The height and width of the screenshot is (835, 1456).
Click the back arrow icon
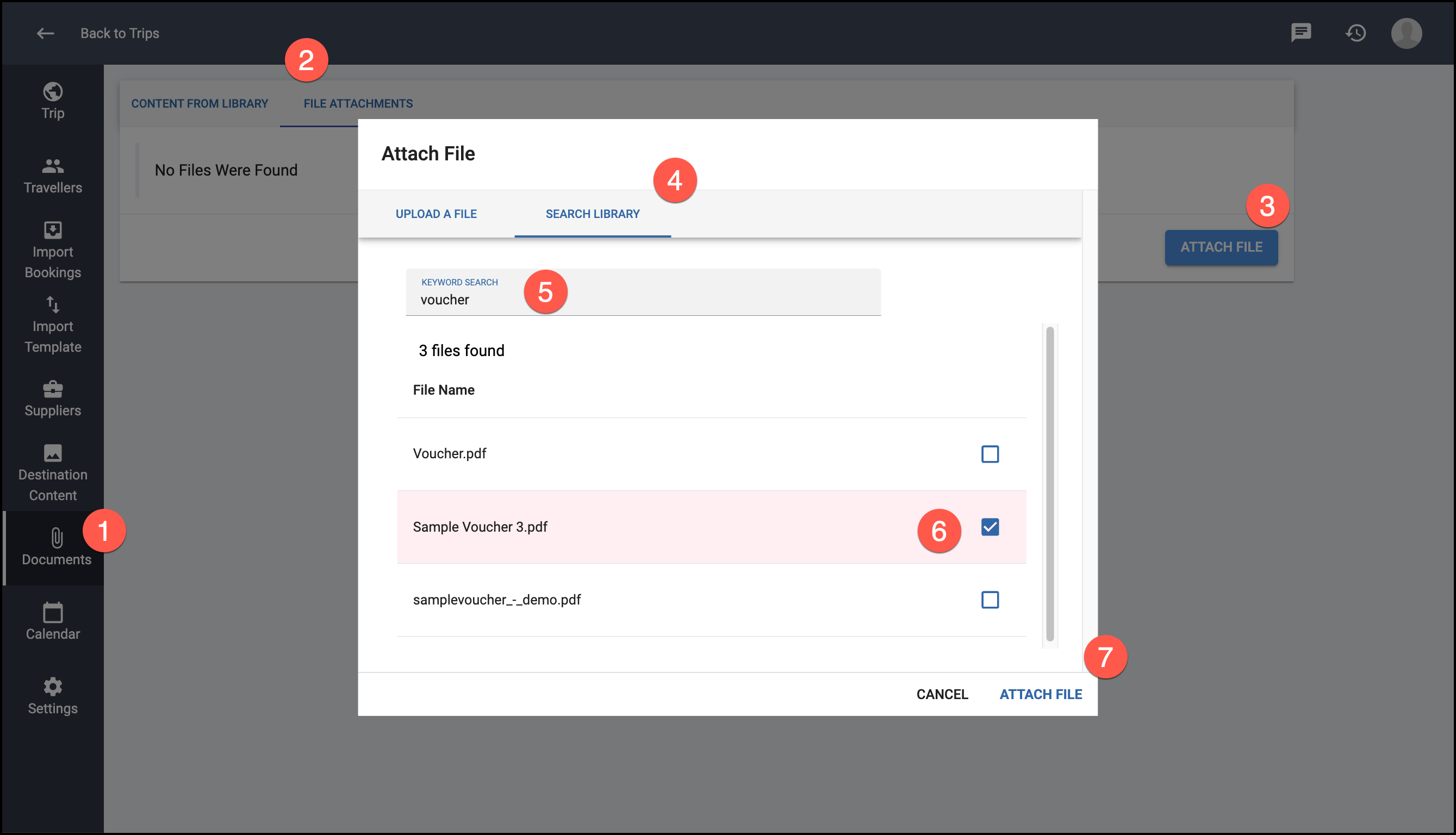45,33
